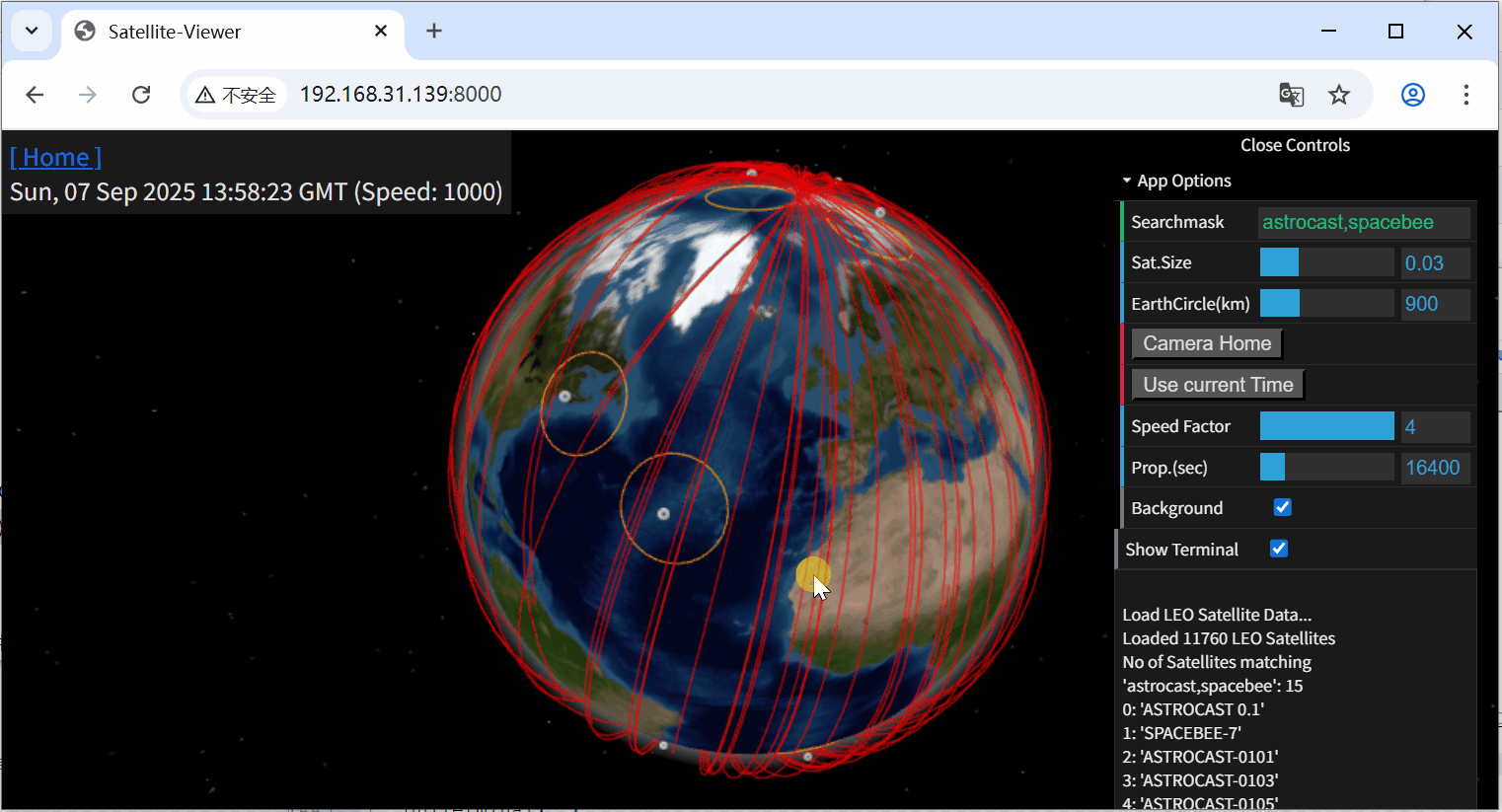This screenshot has width=1502, height=812.
Task: Edit the Speed Factor value 4
Action: coord(1436,427)
